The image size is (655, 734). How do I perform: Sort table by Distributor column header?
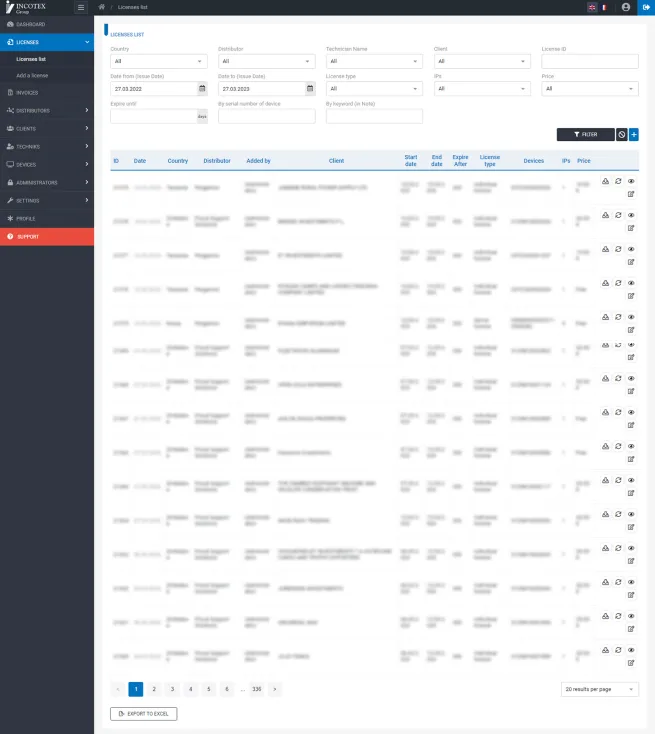[217, 161]
